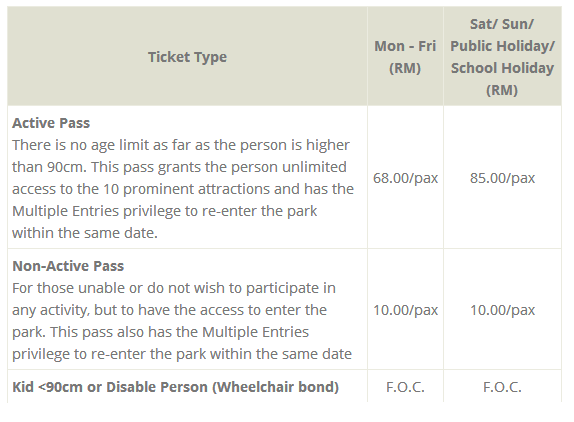574x422 pixels.
Task: Click the Ticket Type column header
Action: coord(187,57)
